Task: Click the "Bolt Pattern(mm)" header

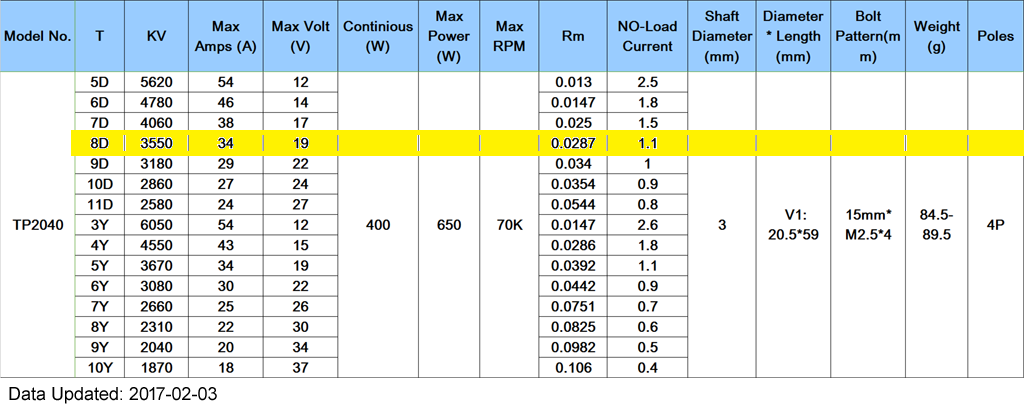Action: 868,37
